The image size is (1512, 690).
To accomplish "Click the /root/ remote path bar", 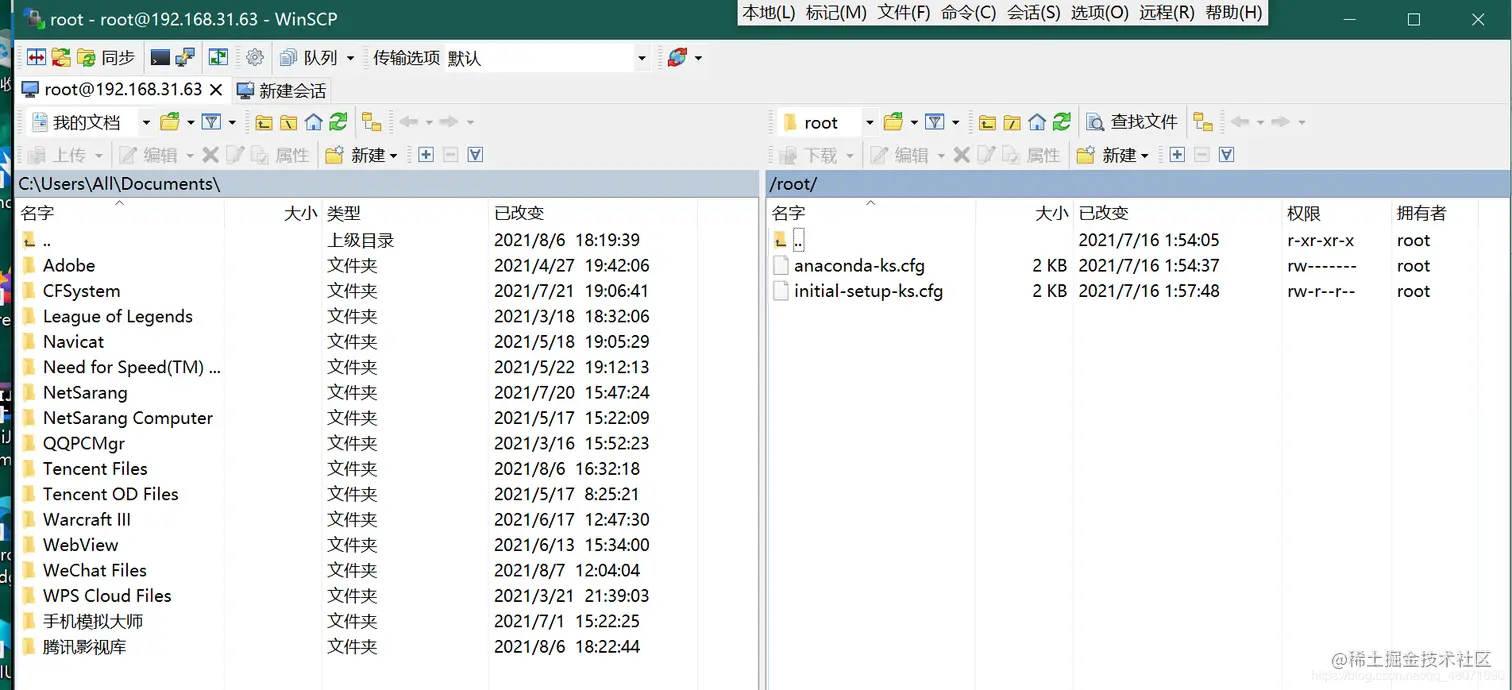I will point(1138,184).
